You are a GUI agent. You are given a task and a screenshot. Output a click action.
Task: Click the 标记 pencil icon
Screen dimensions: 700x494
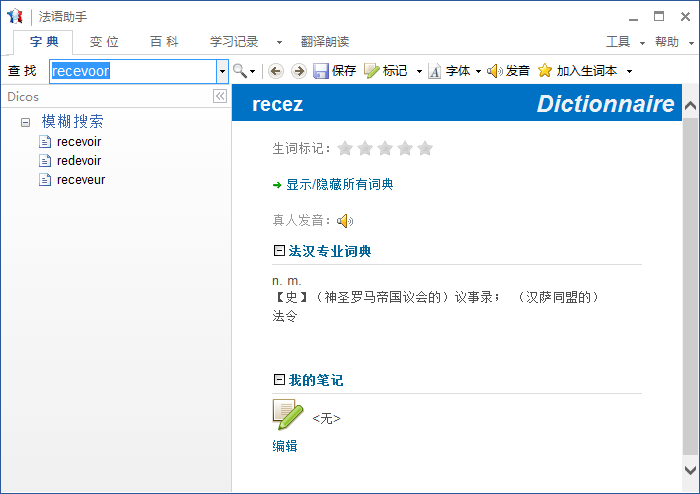coord(371,71)
